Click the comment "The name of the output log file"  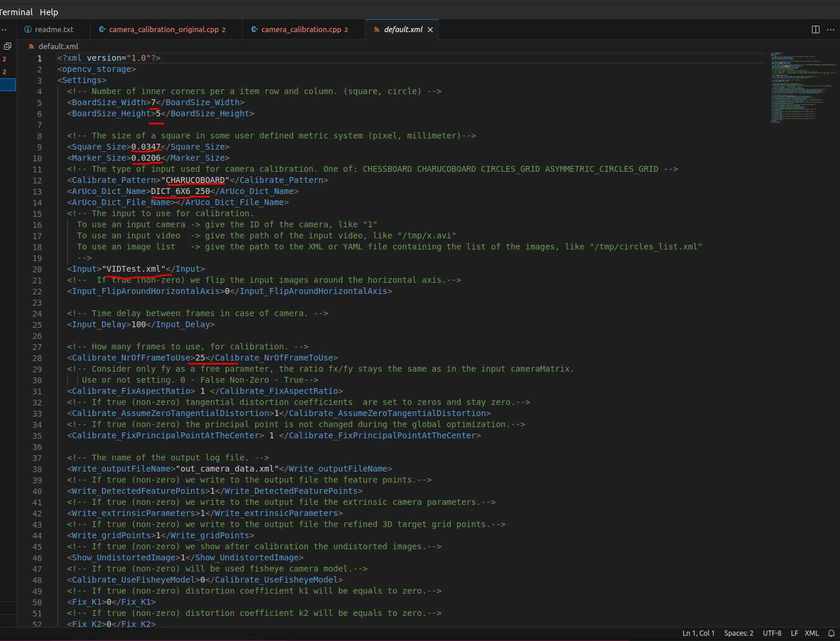click(x=168, y=458)
